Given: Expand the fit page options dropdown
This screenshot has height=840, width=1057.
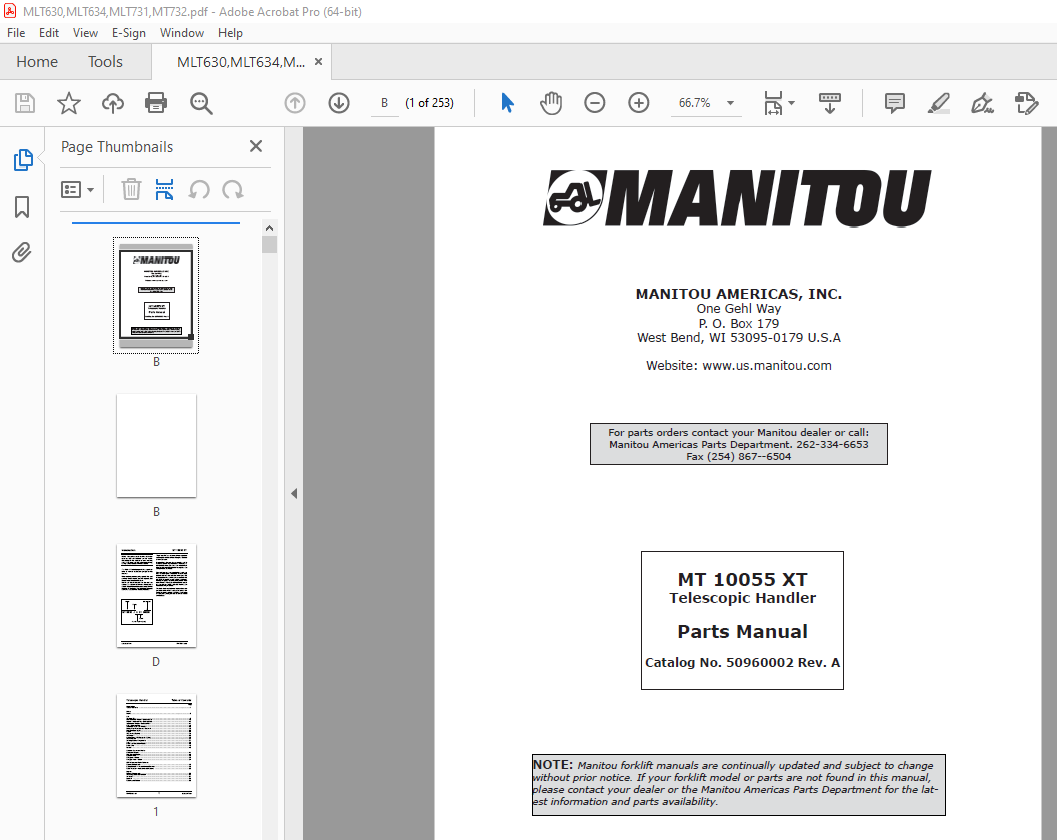Looking at the screenshot, I should (791, 103).
